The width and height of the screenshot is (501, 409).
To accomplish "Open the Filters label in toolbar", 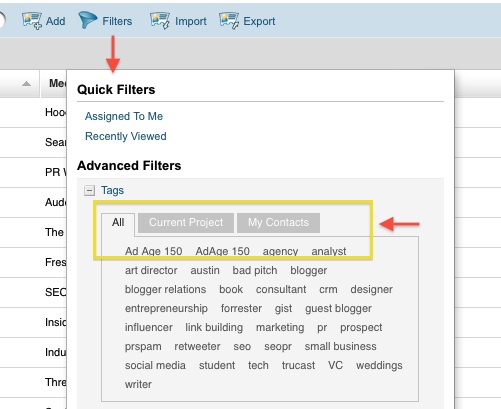I will [x=117, y=21].
